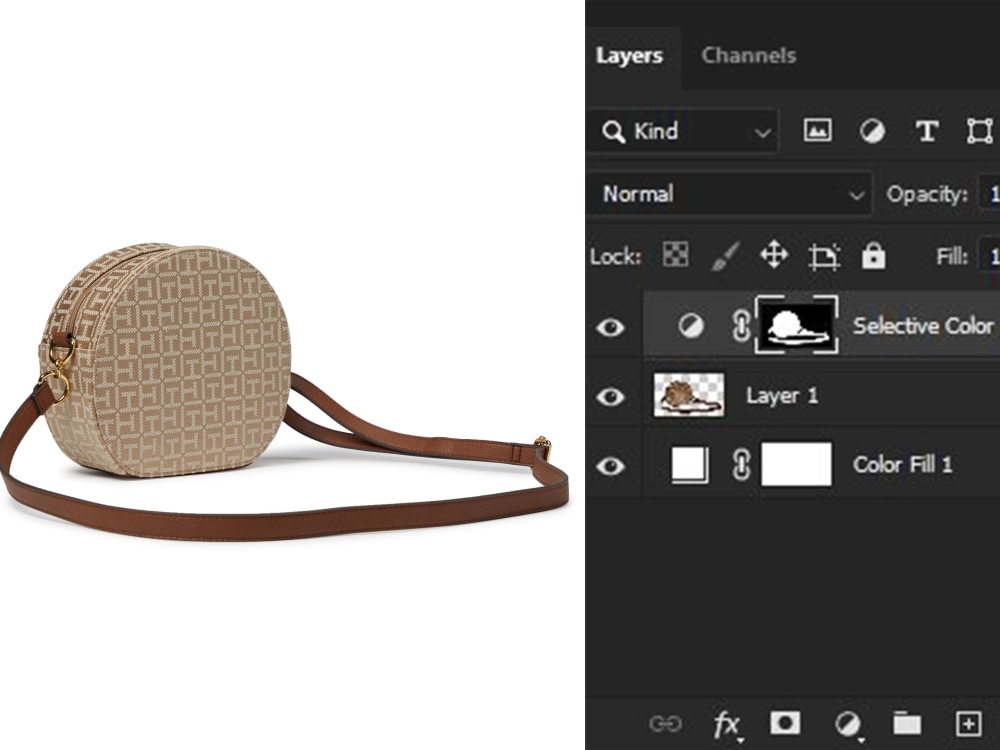The image size is (1000, 750).
Task: Switch to the Channels tab
Action: (748, 55)
